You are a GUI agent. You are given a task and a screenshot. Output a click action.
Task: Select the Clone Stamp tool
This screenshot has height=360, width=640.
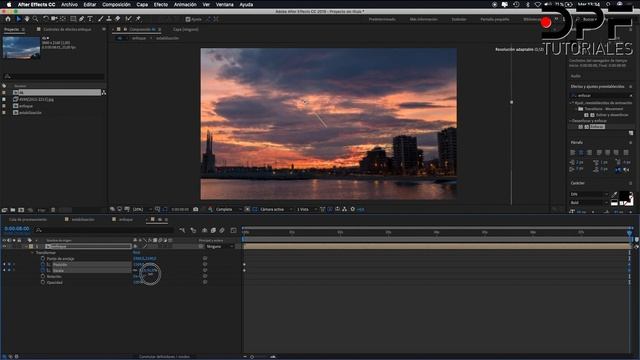coord(109,19)
